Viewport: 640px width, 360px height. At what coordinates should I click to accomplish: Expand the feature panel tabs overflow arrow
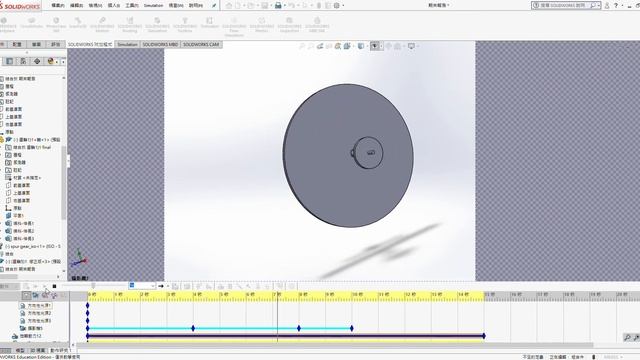pos(63,62)
